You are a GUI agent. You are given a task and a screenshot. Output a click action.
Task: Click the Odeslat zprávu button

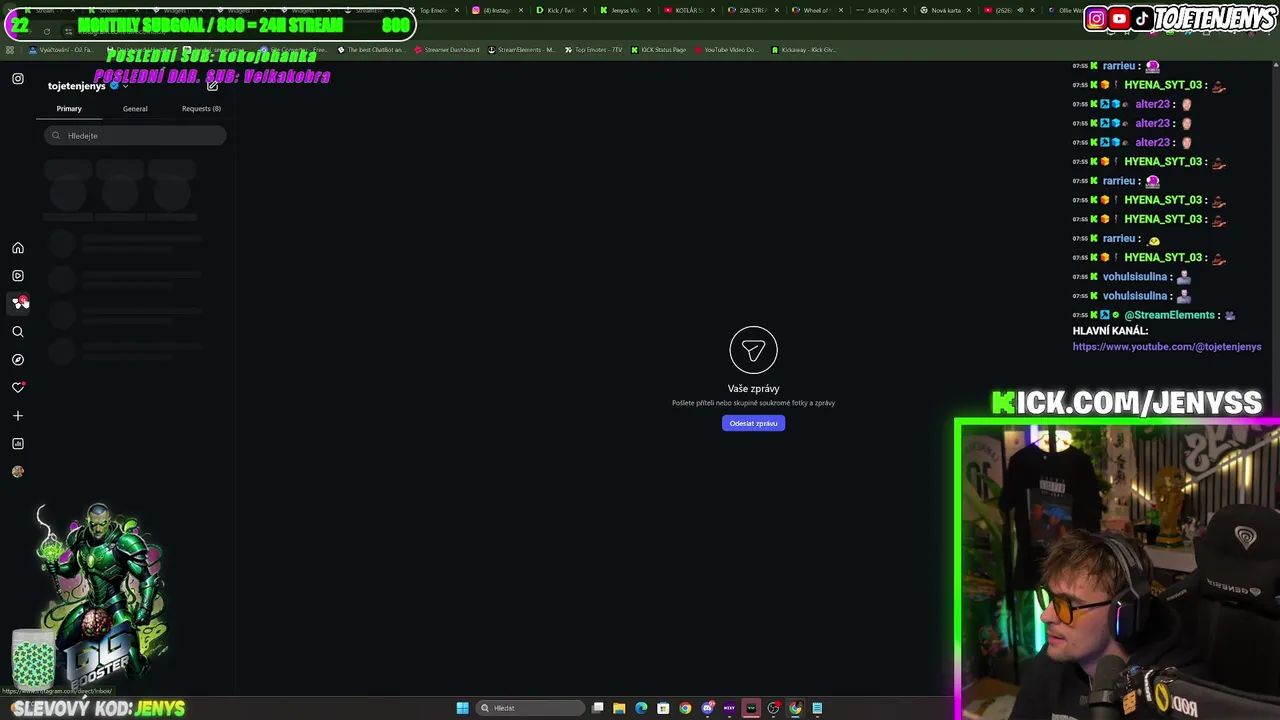(x=753, y=423)
